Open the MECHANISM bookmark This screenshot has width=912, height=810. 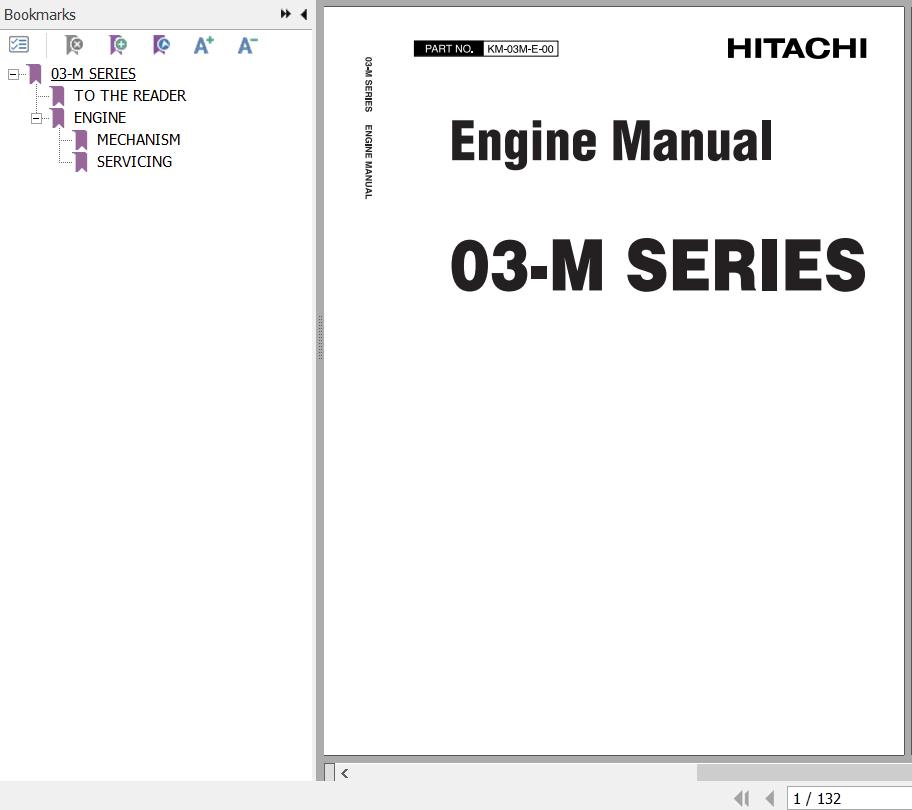(138, 140)
